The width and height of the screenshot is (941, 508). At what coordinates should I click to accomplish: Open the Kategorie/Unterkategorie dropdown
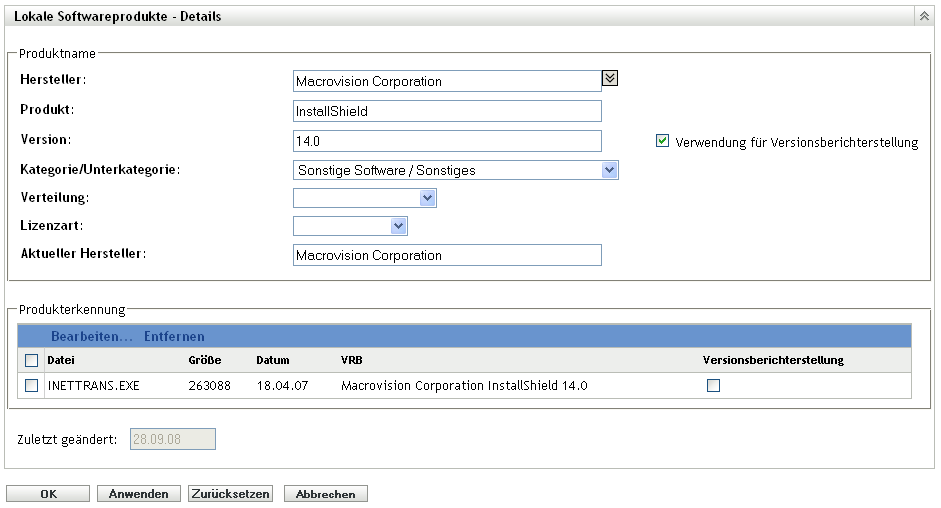click(609, 170)
